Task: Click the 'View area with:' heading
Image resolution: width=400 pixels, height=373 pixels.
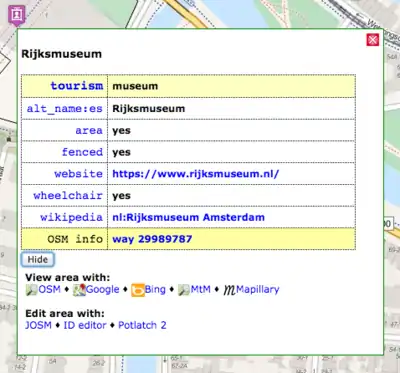Action: 67,277
